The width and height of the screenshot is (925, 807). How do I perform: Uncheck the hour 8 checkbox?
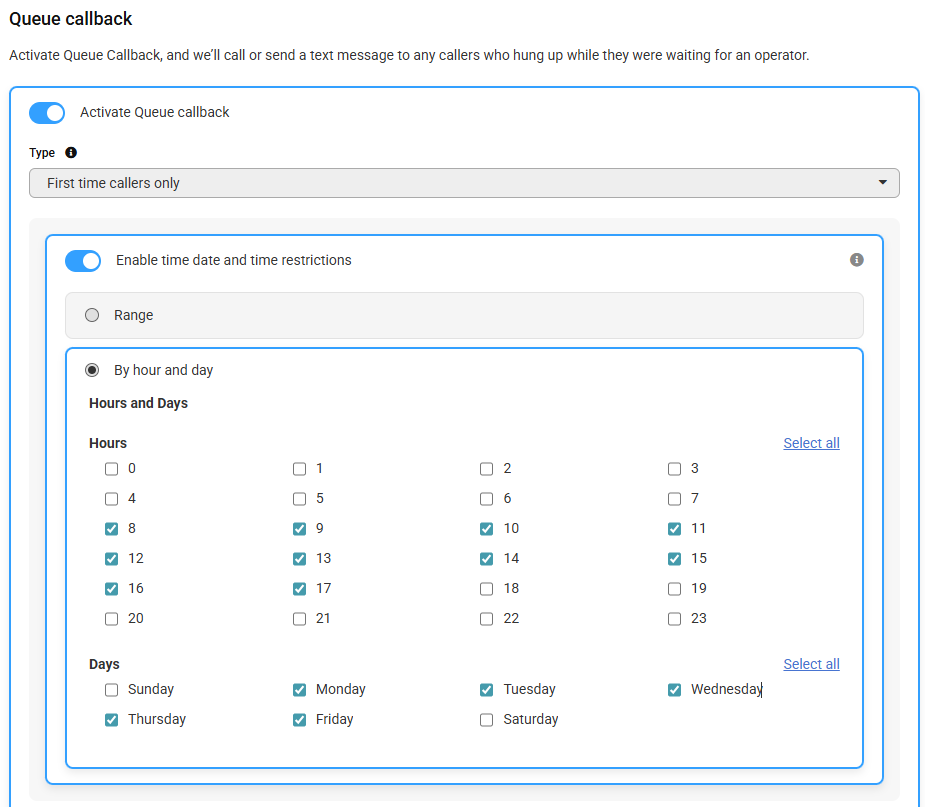pyautogui.click(x=111, y=529)
